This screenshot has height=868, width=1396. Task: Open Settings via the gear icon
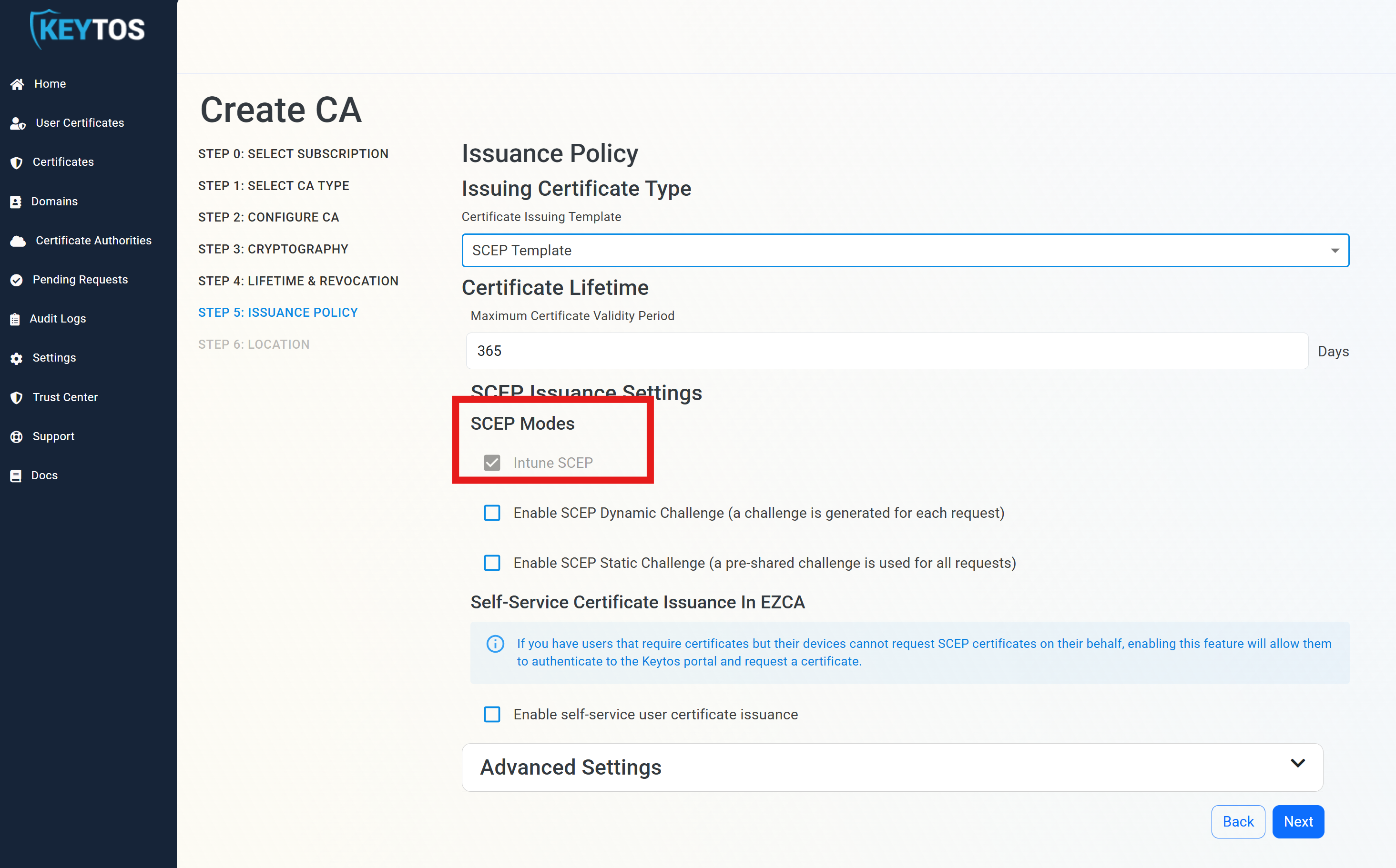[17, 358]
